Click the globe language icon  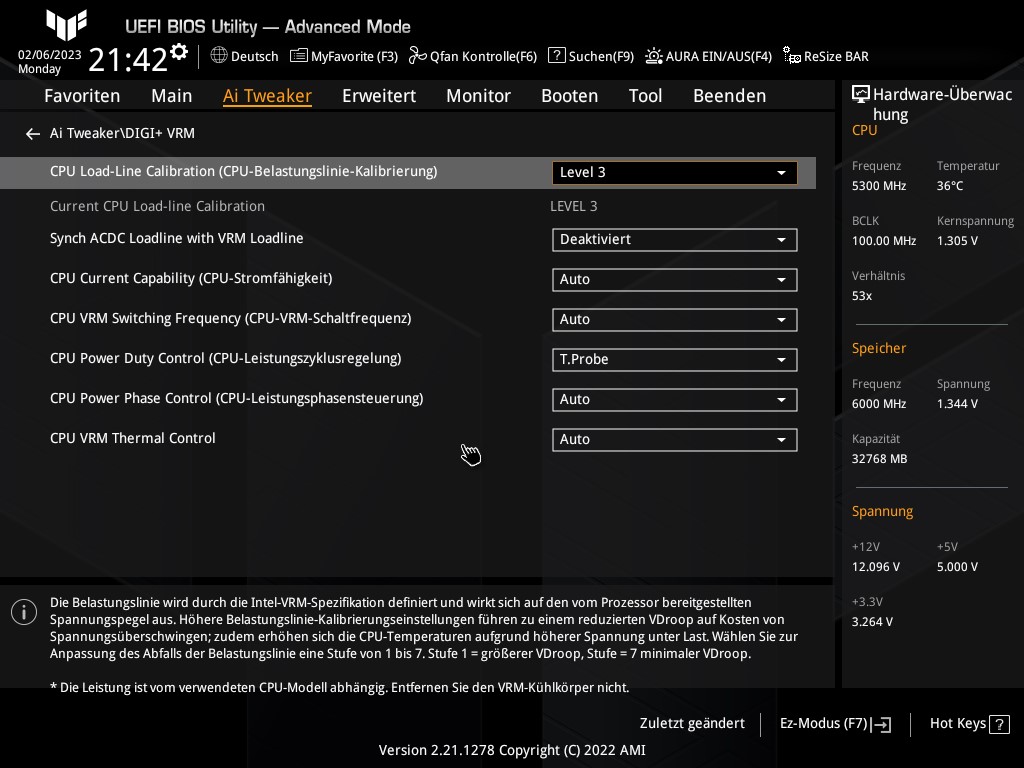pos(219,56)
